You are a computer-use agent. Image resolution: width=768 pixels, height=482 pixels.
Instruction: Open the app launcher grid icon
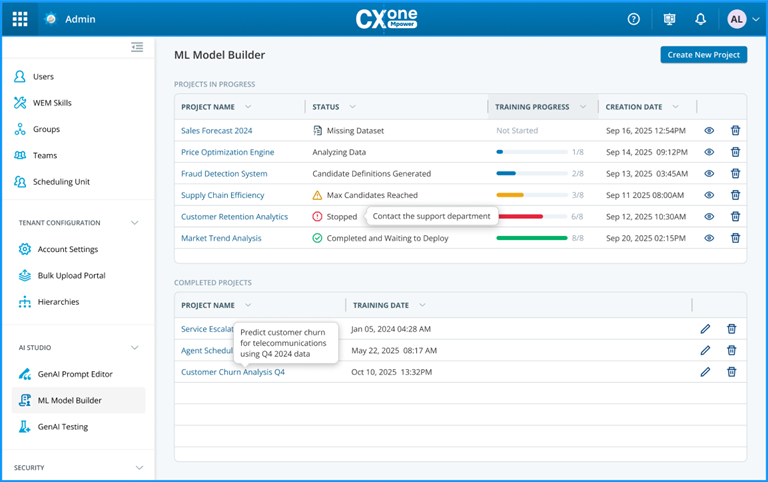coord(20,19)
